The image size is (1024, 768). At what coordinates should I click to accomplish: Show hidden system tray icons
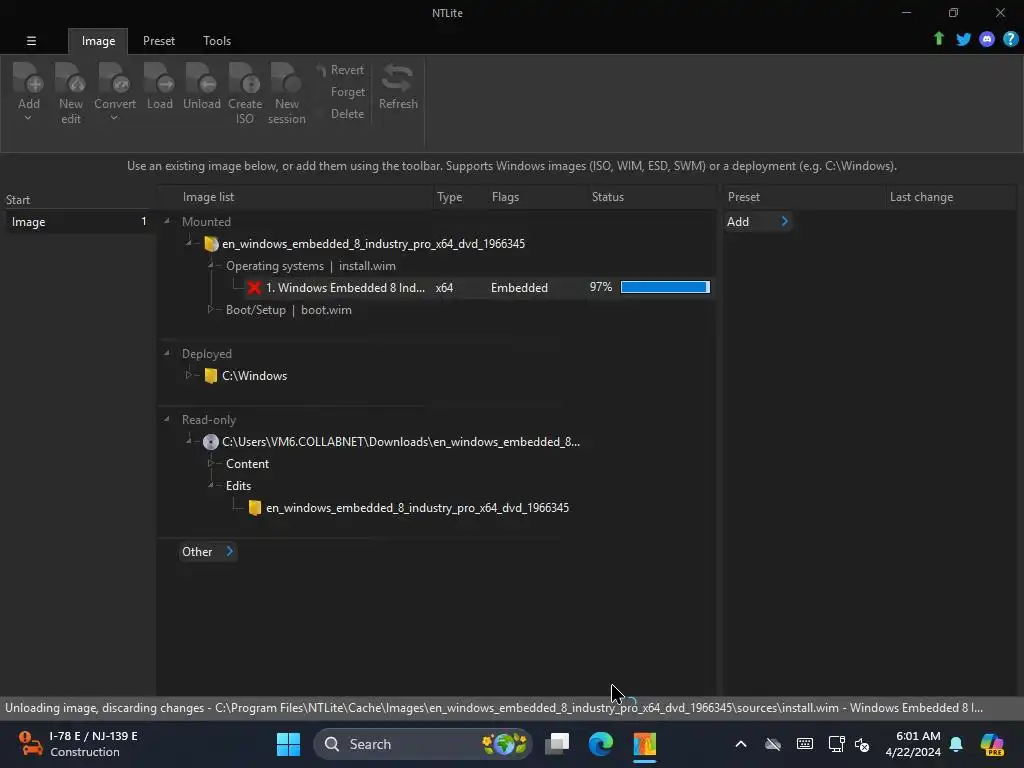tap(741, 744)
